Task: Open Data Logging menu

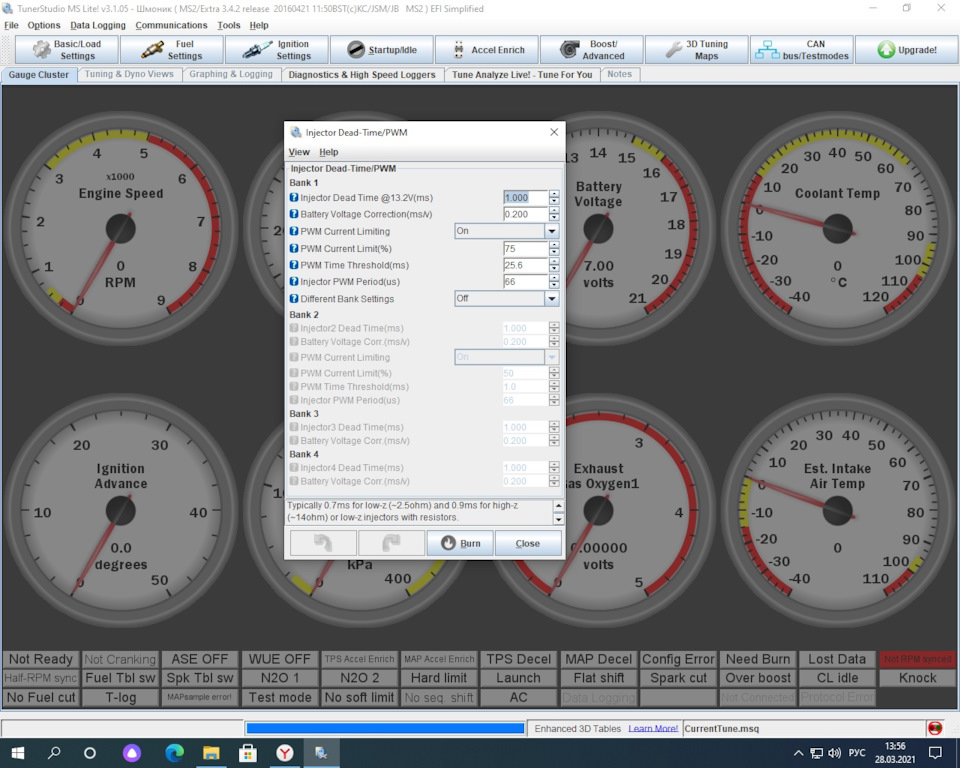Action: 98,25
